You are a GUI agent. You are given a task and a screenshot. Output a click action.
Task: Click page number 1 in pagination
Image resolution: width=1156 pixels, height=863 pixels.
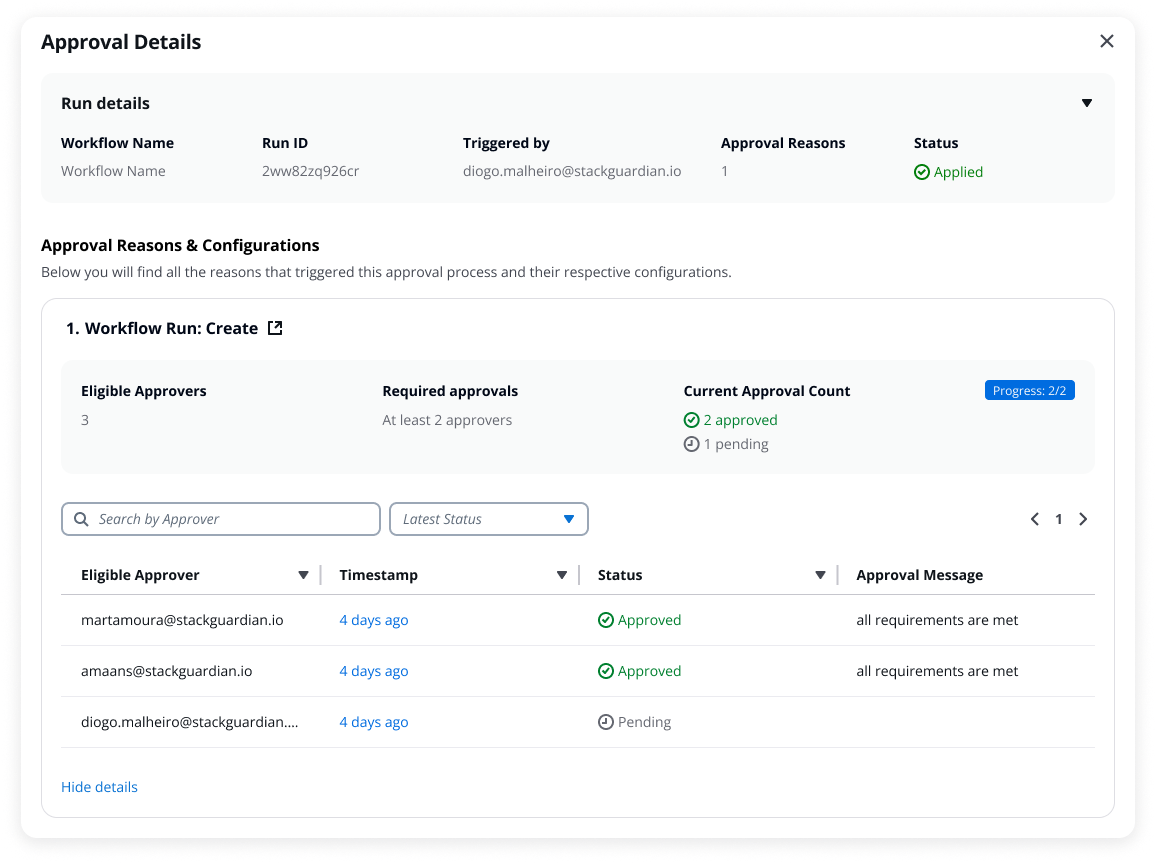pyautogui.click(x=1058, y=519)
